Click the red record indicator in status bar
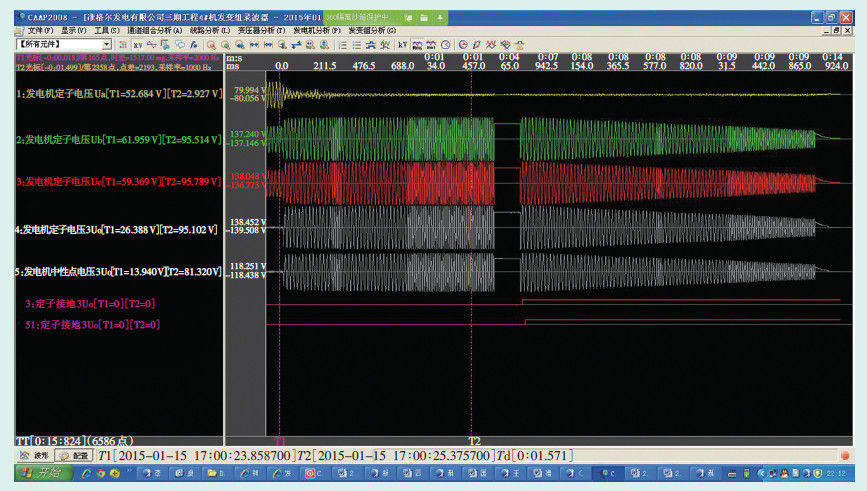Viewport: 867px width, 491px height. tap(845, 455)
